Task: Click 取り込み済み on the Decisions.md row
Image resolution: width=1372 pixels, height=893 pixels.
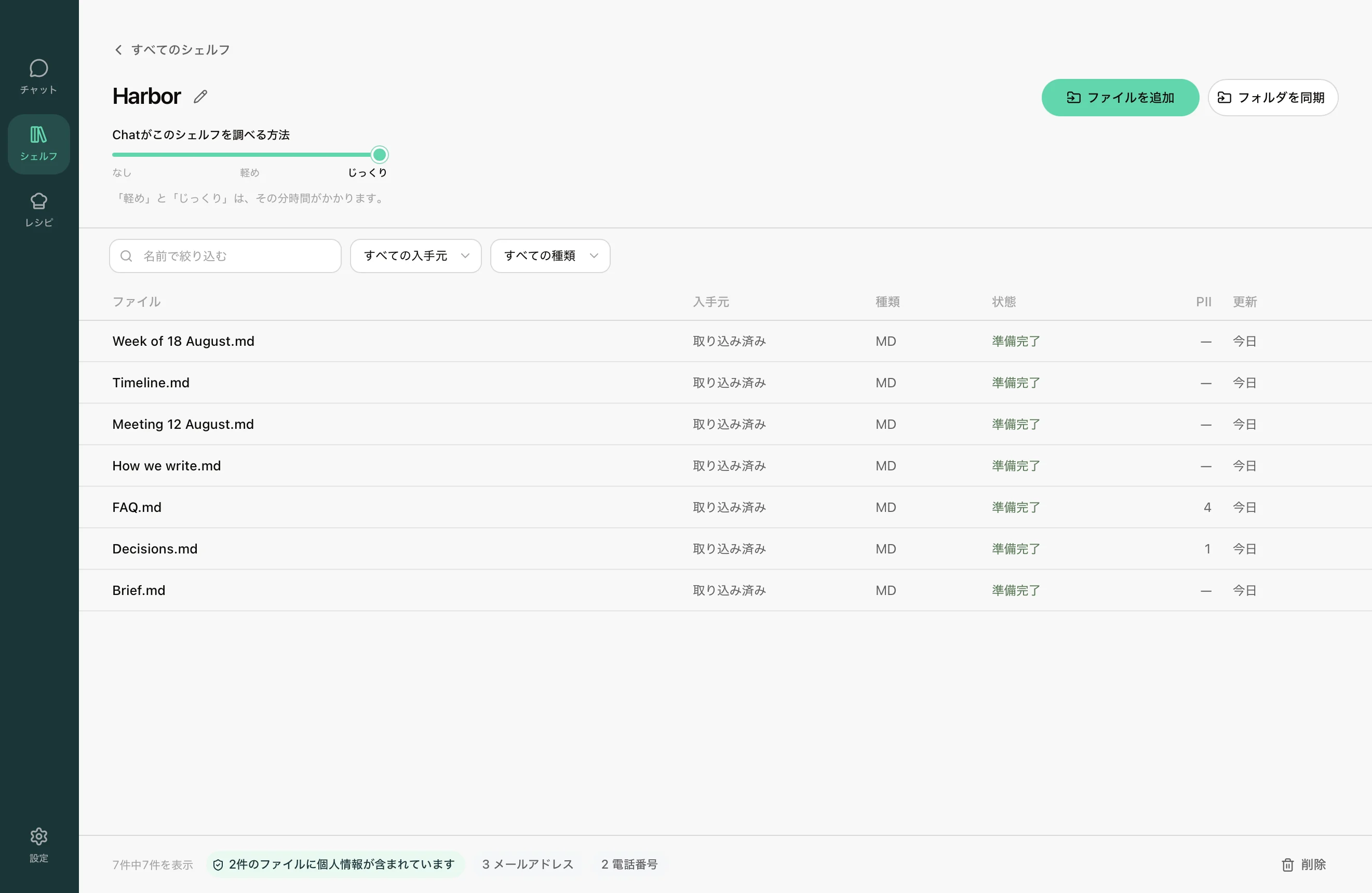Action: click(x=729, y=548)
